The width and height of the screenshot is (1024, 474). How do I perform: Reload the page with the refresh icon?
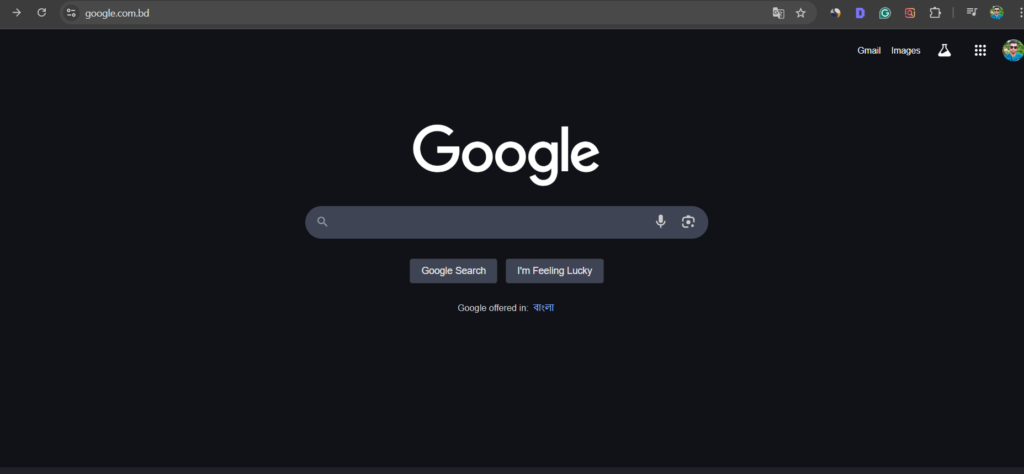pyautogui.click(x=42, y=12)
